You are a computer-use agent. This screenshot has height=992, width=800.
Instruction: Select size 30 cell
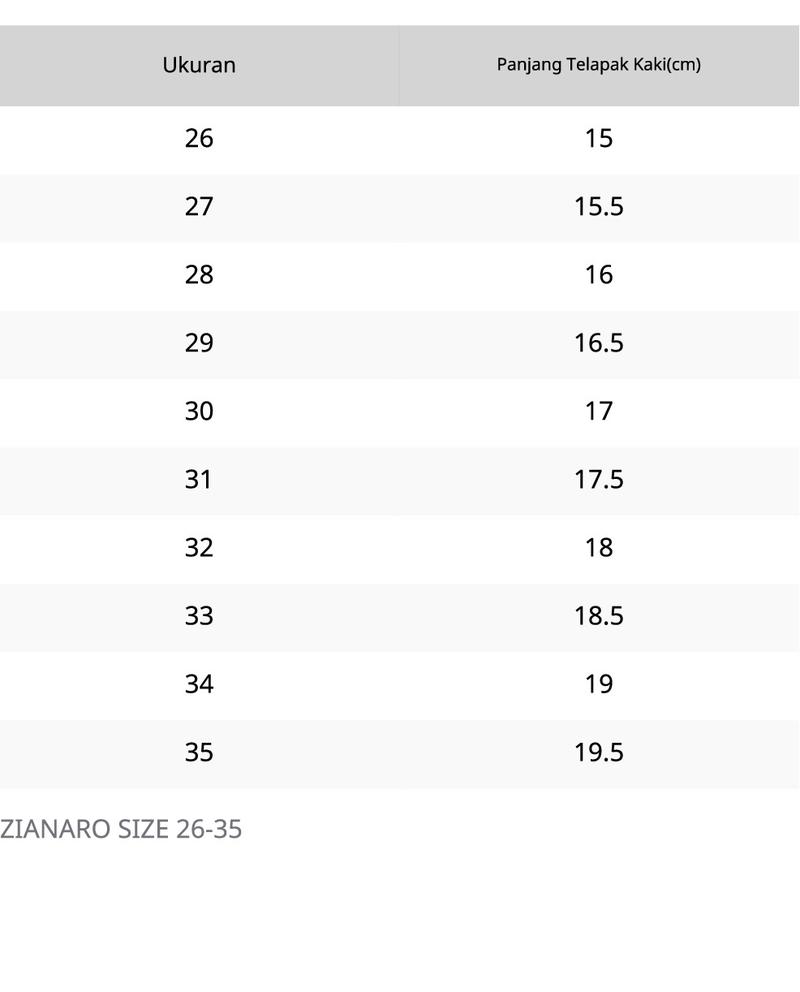coord(199,412)
